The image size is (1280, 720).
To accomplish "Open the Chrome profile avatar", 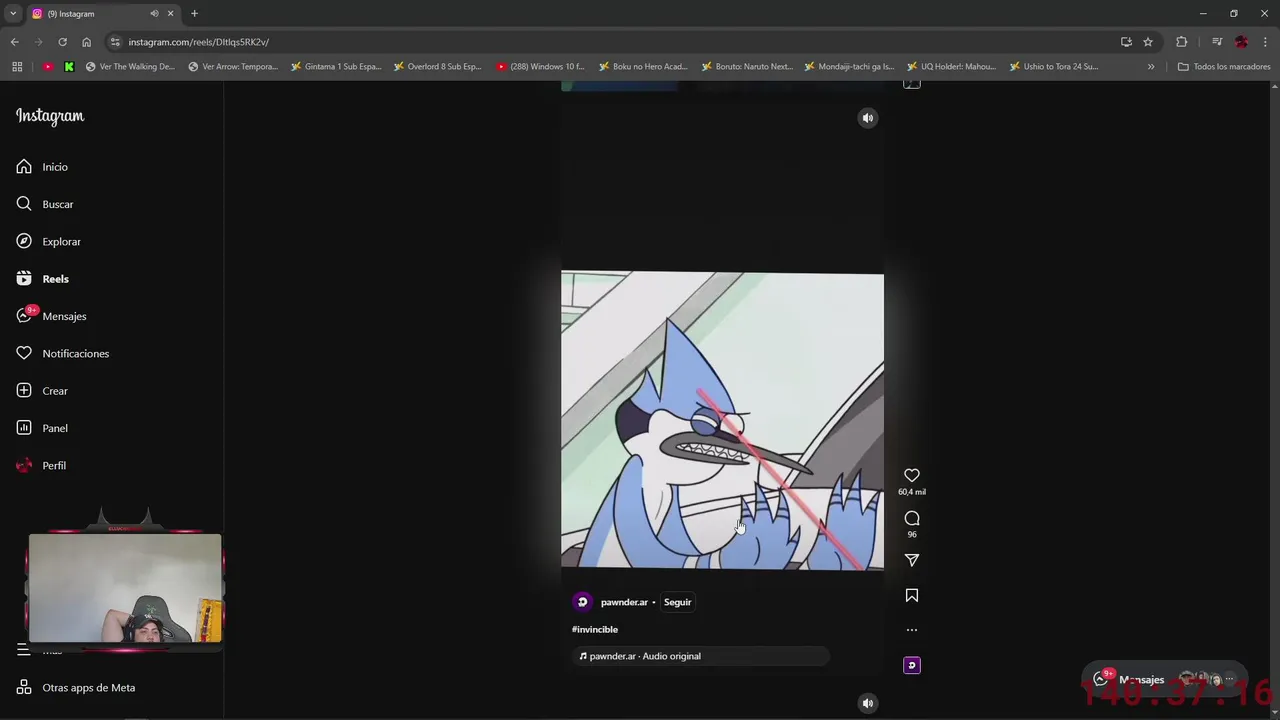I will coord(1241,42).
